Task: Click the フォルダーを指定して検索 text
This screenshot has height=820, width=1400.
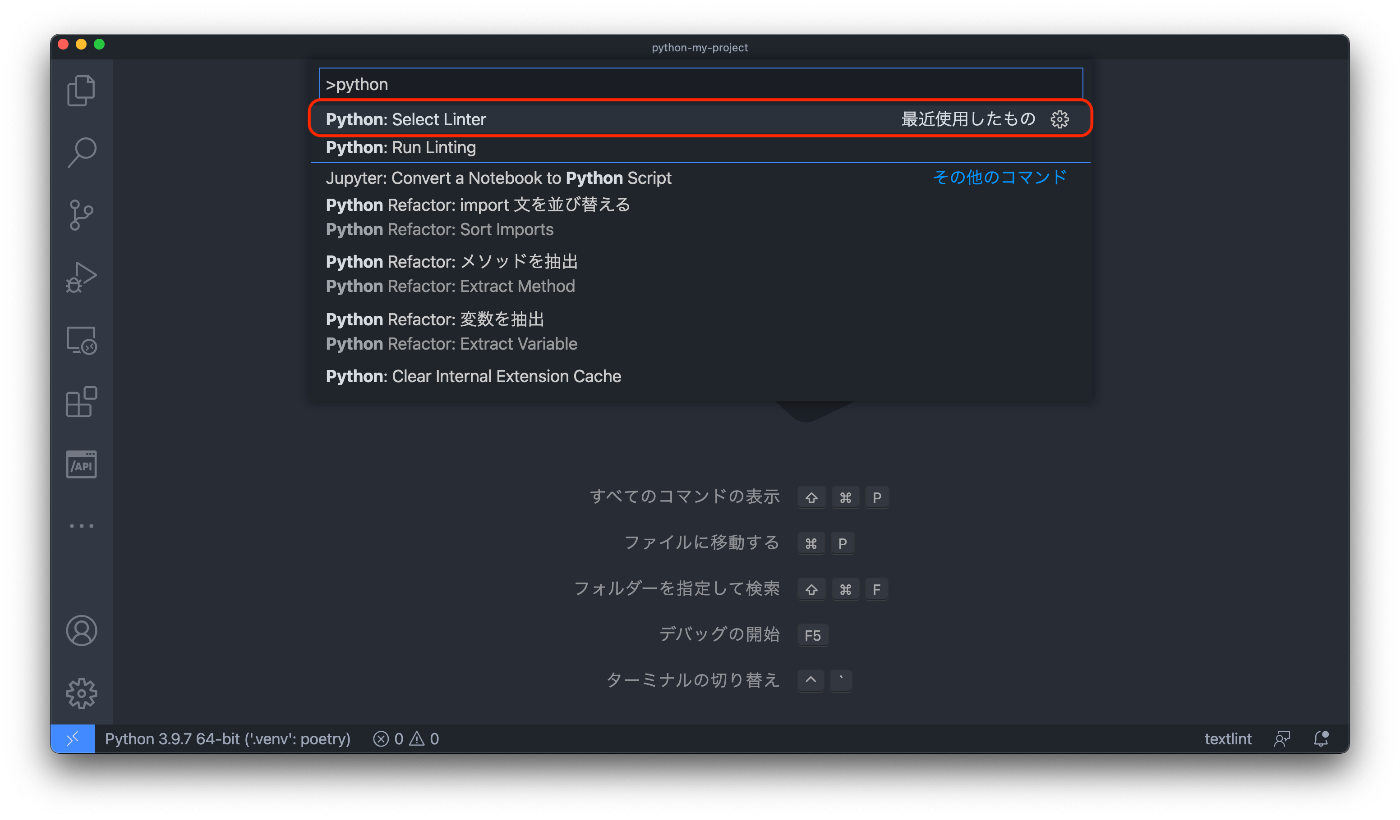Action: click(677, 589)
